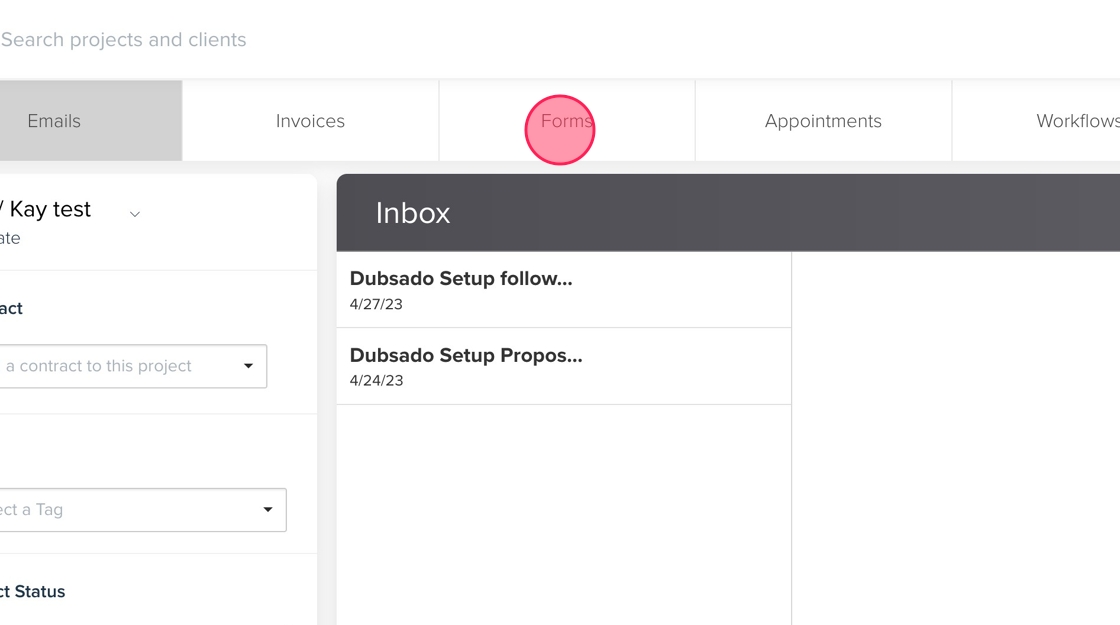Screen dimensions: 1120x625
Task: Click the Tag selector placeholder text
Action: tap(32, 510)
